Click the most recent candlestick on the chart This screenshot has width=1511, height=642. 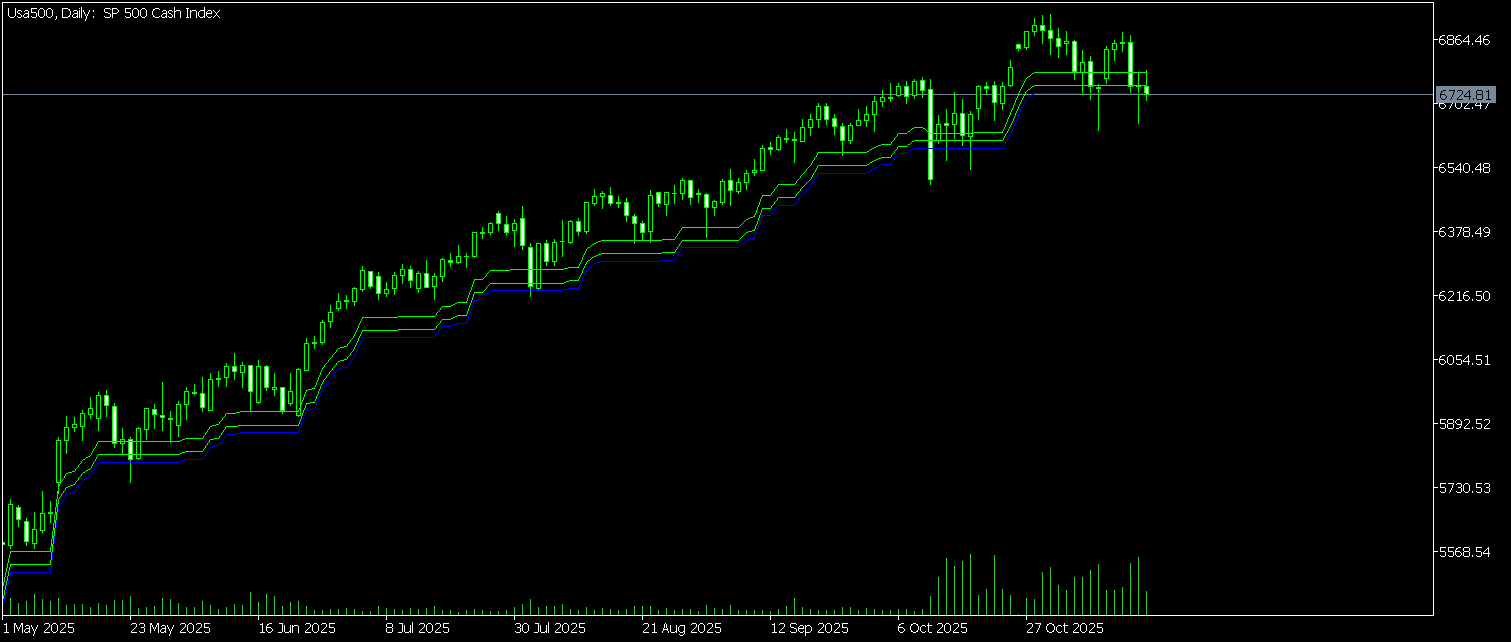point(1147,91)
